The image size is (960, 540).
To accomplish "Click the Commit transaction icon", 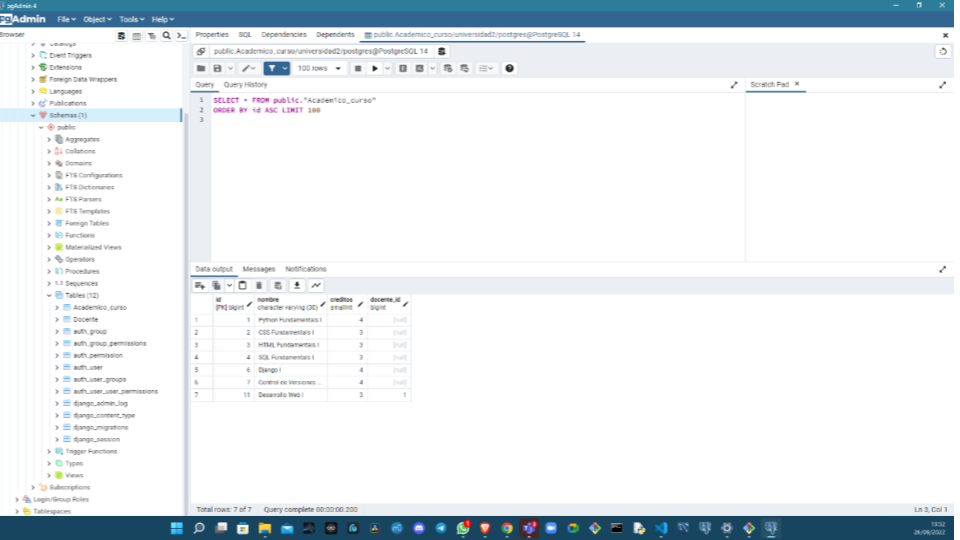I will (448, 69).
